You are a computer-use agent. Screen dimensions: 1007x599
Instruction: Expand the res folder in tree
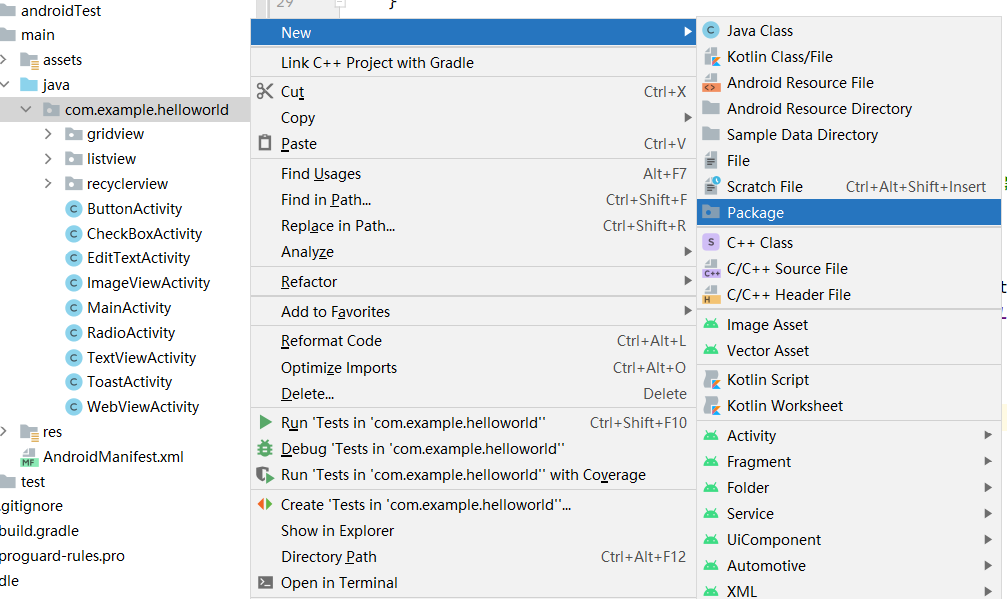[x=5, y=432]
